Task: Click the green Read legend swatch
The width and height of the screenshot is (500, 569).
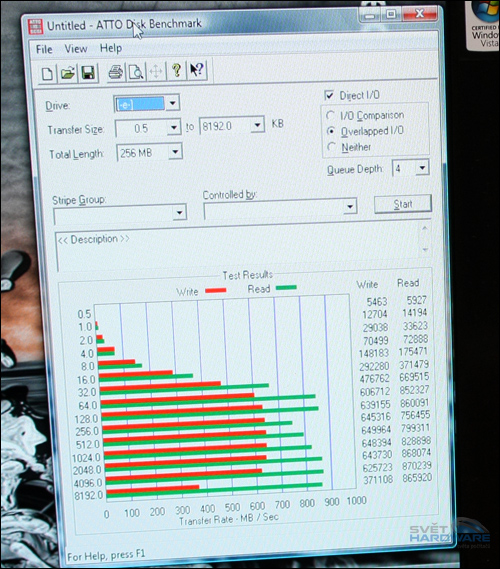Action: 286,288
